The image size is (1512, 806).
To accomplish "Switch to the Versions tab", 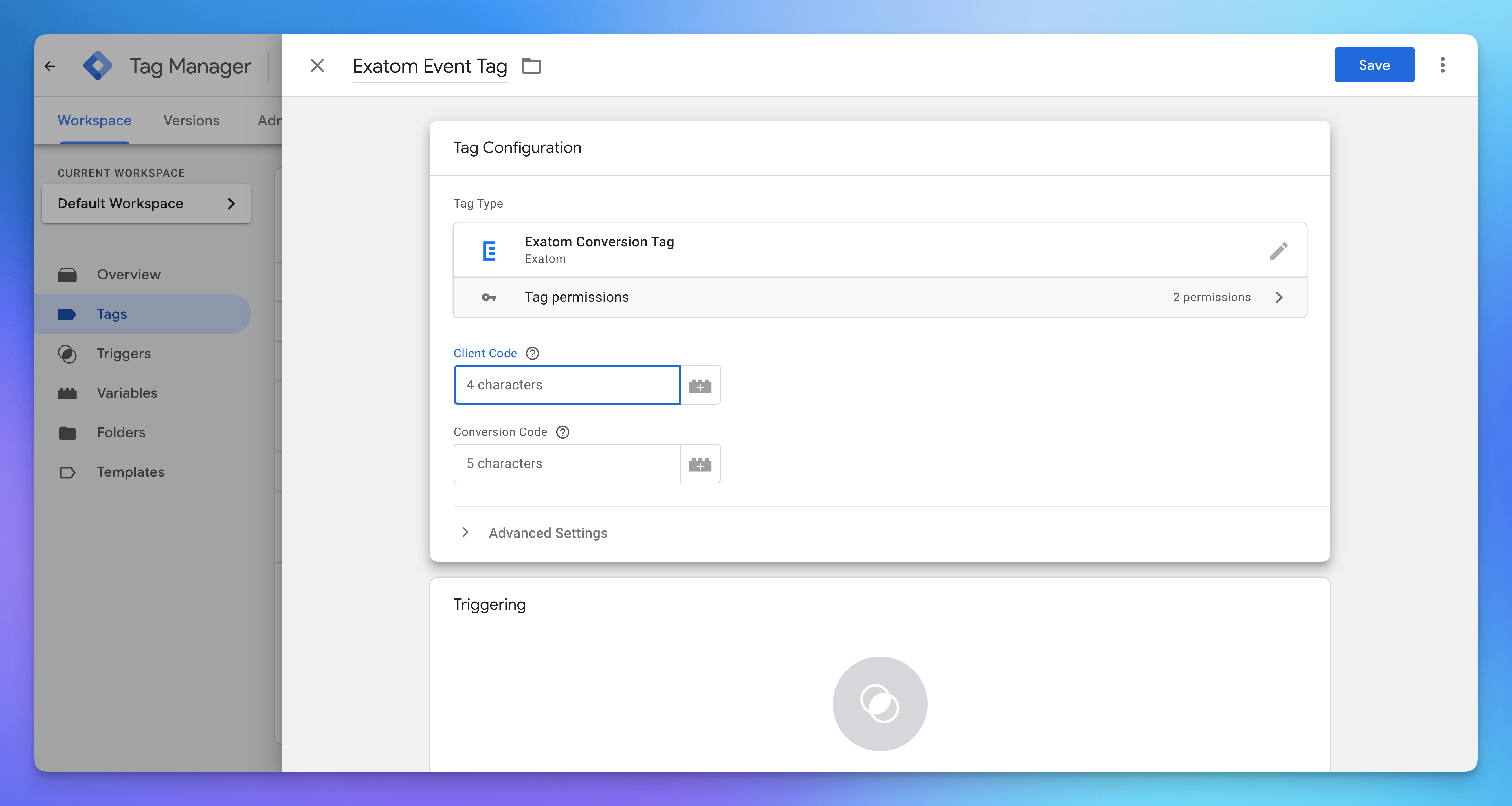I will (191, 120).
